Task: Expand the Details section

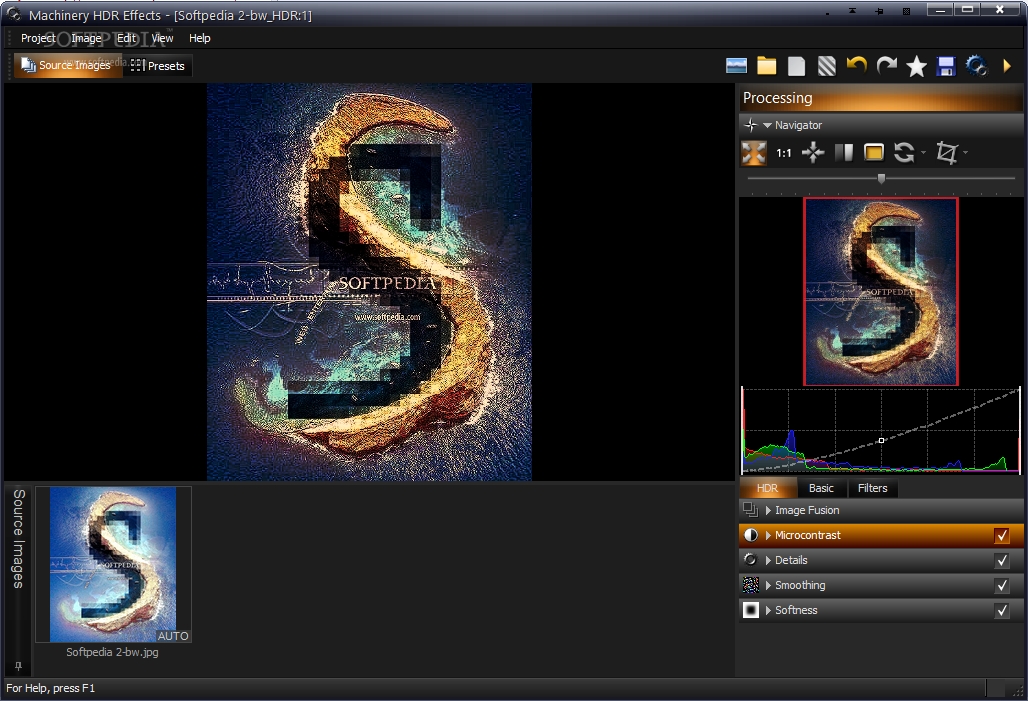Action: click(768, 560)
